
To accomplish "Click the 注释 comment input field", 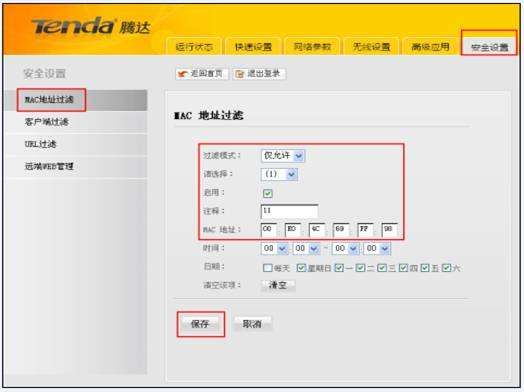I will (x=289, y=211).
